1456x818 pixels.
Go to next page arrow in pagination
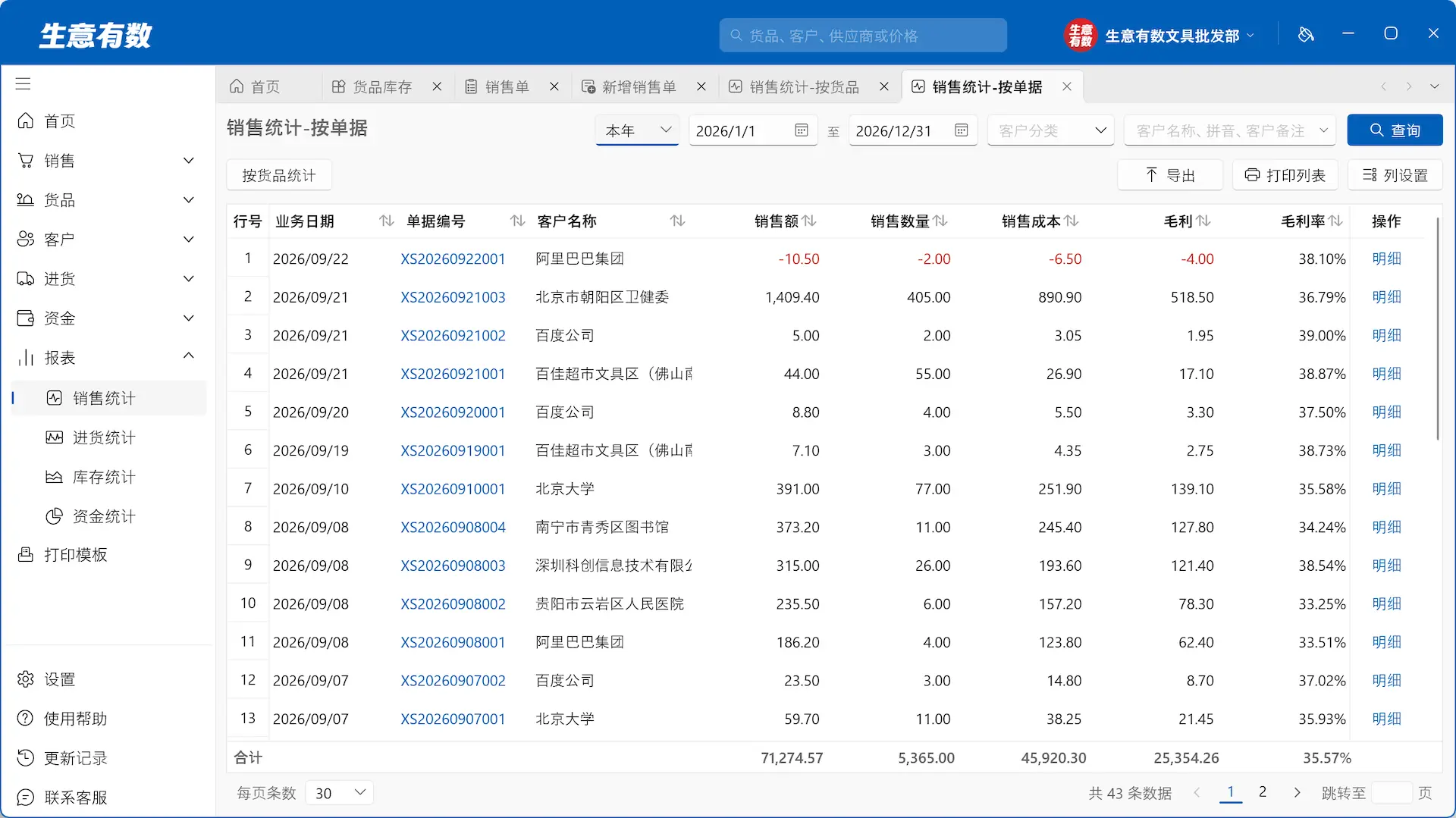point(1297,792)
